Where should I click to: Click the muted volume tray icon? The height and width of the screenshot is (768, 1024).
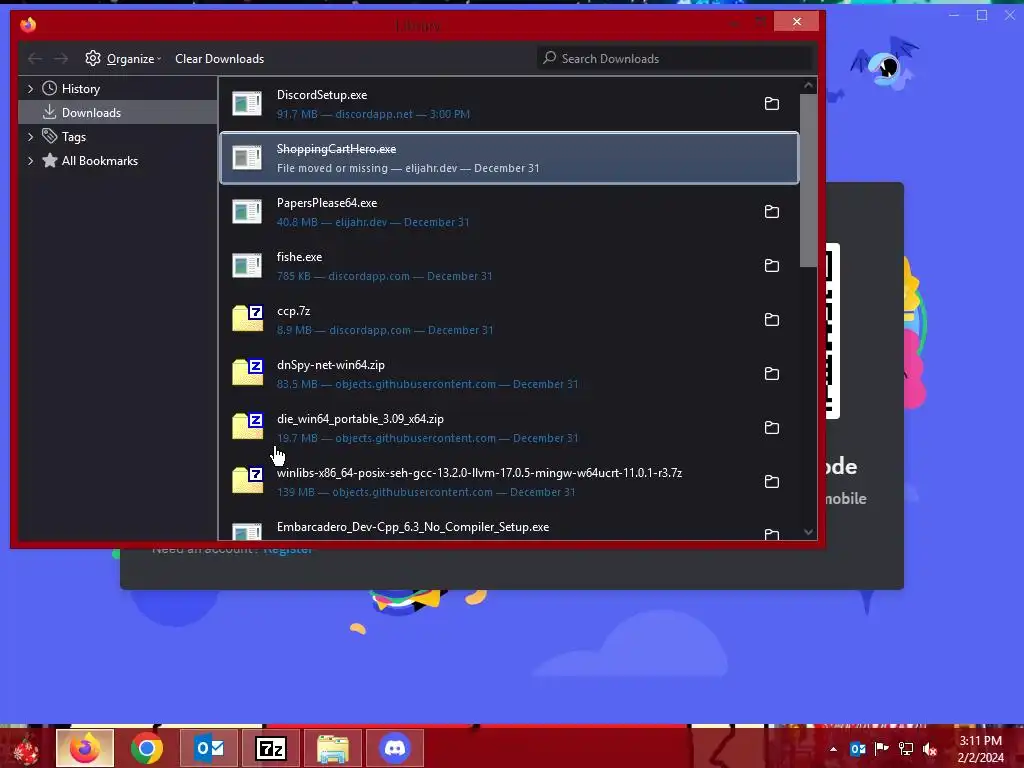pos(930,749)
